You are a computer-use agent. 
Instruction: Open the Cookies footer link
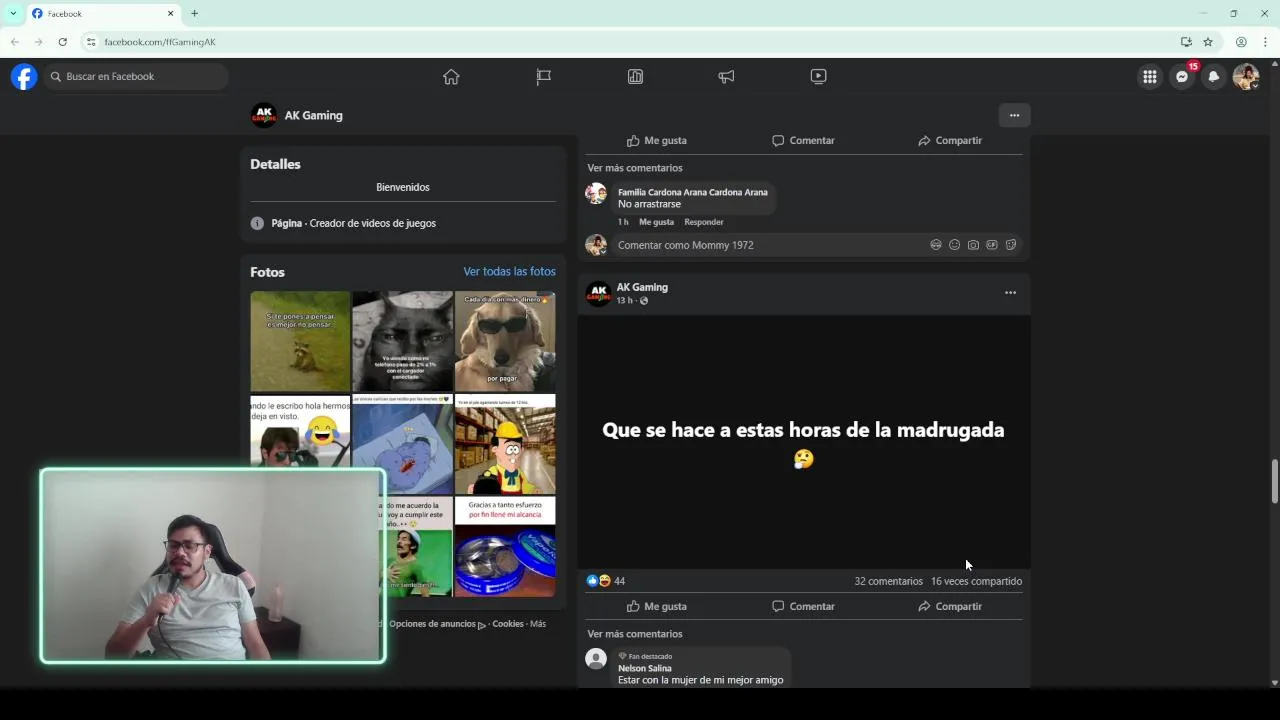[x=508, y=624]
